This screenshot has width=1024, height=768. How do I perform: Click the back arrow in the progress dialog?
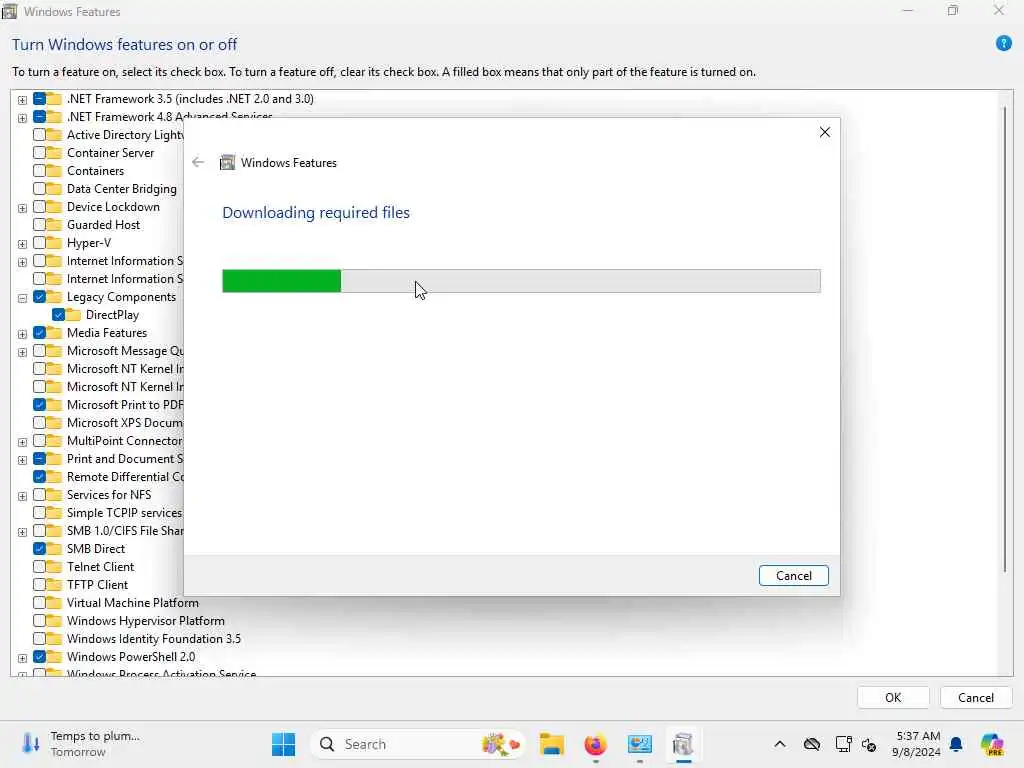[198, 163]
